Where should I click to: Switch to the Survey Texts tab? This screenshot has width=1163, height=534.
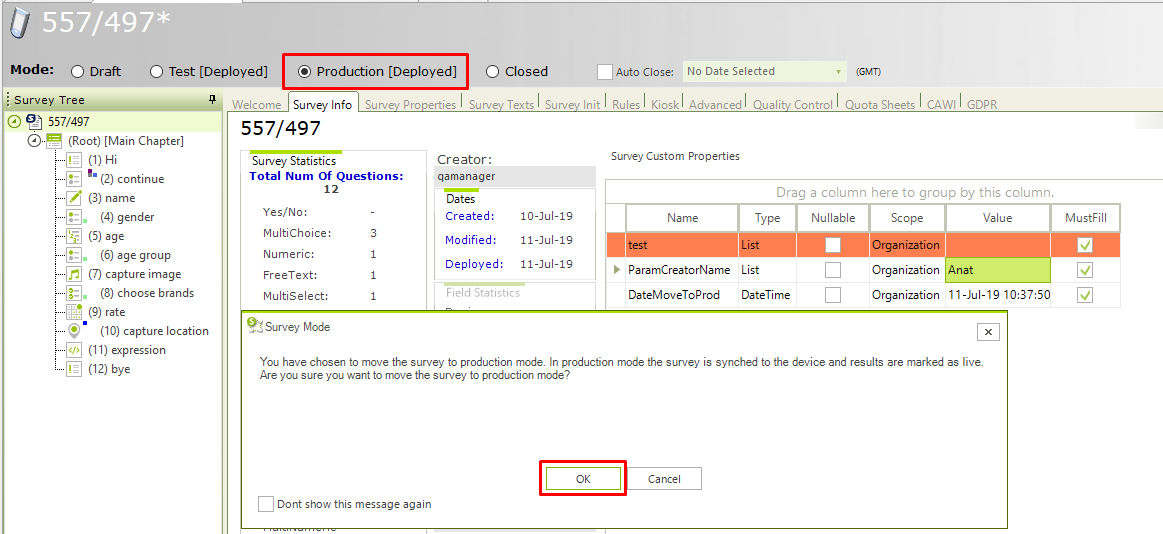pyautogui.click(x=501, y=105)
